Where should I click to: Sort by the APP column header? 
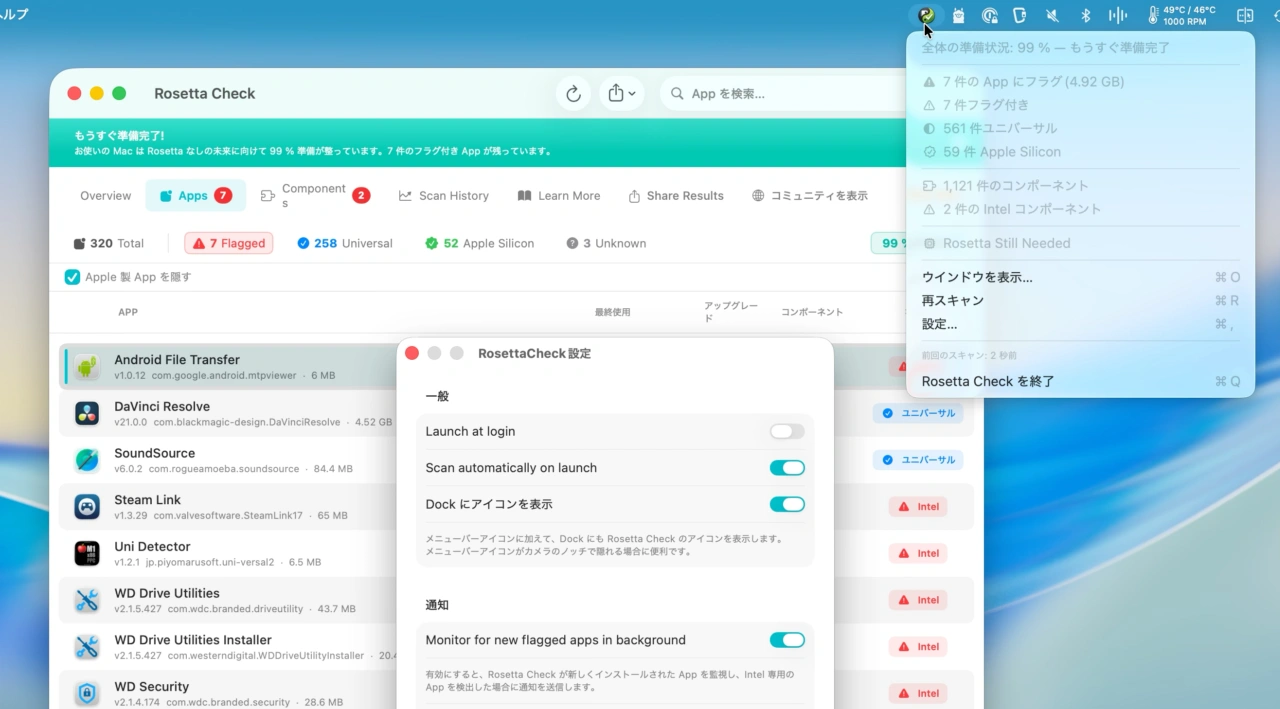tap(128, 312)
